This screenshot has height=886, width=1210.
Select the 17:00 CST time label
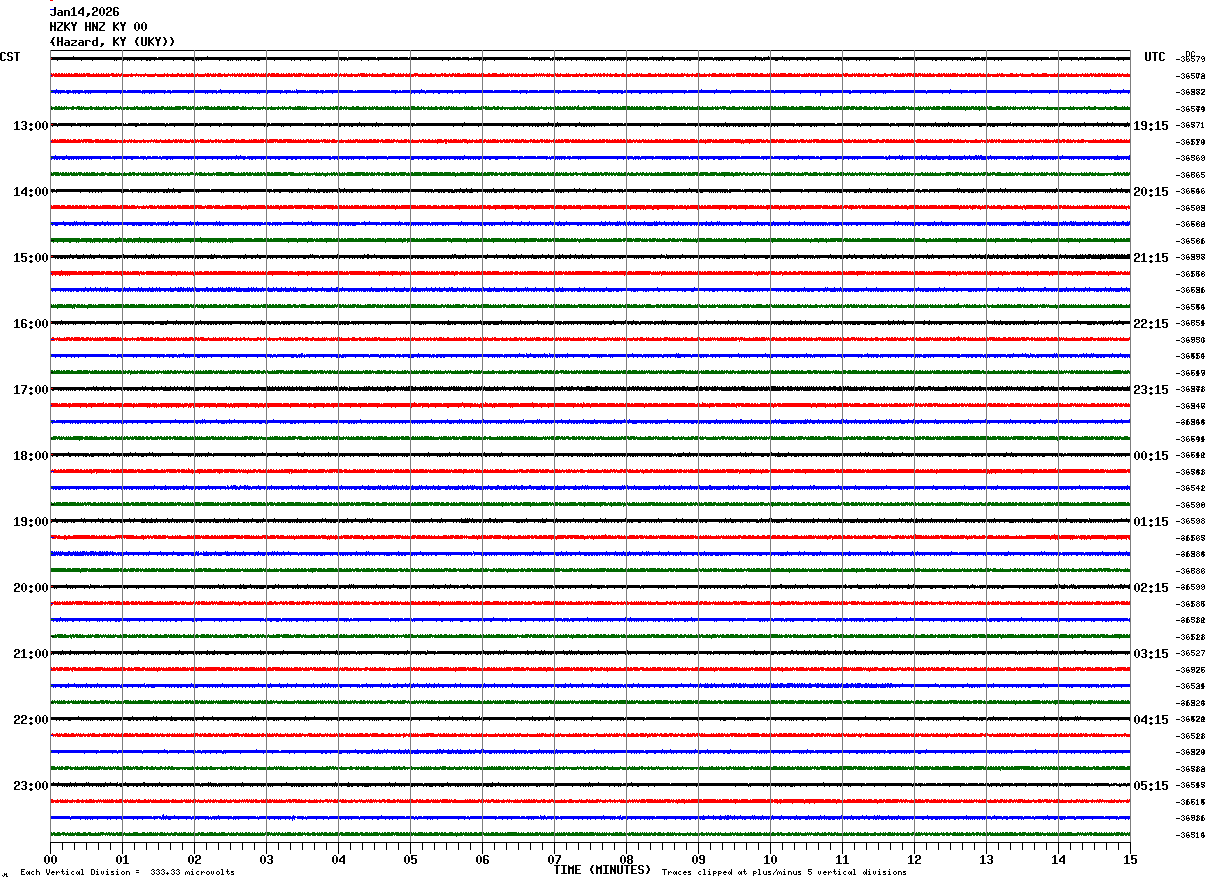[x=30, y=390]
